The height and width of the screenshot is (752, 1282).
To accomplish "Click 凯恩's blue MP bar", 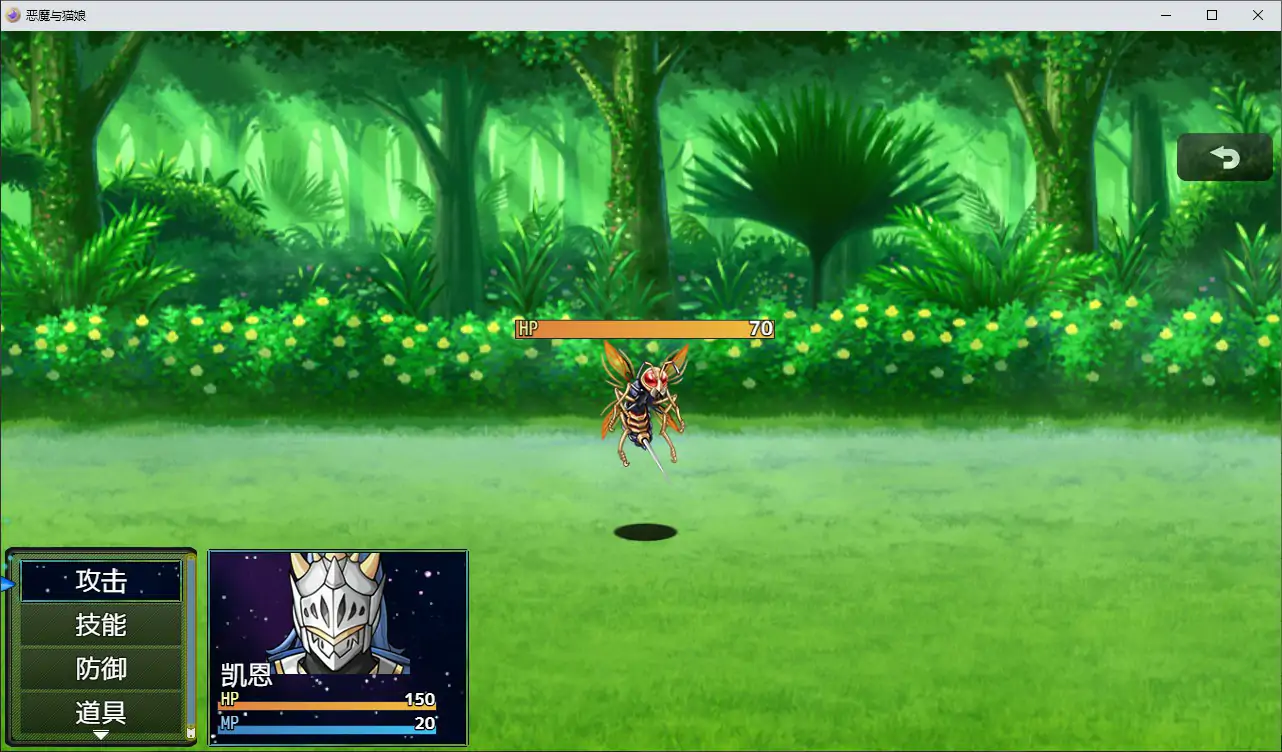I will (x=327, y=730).
